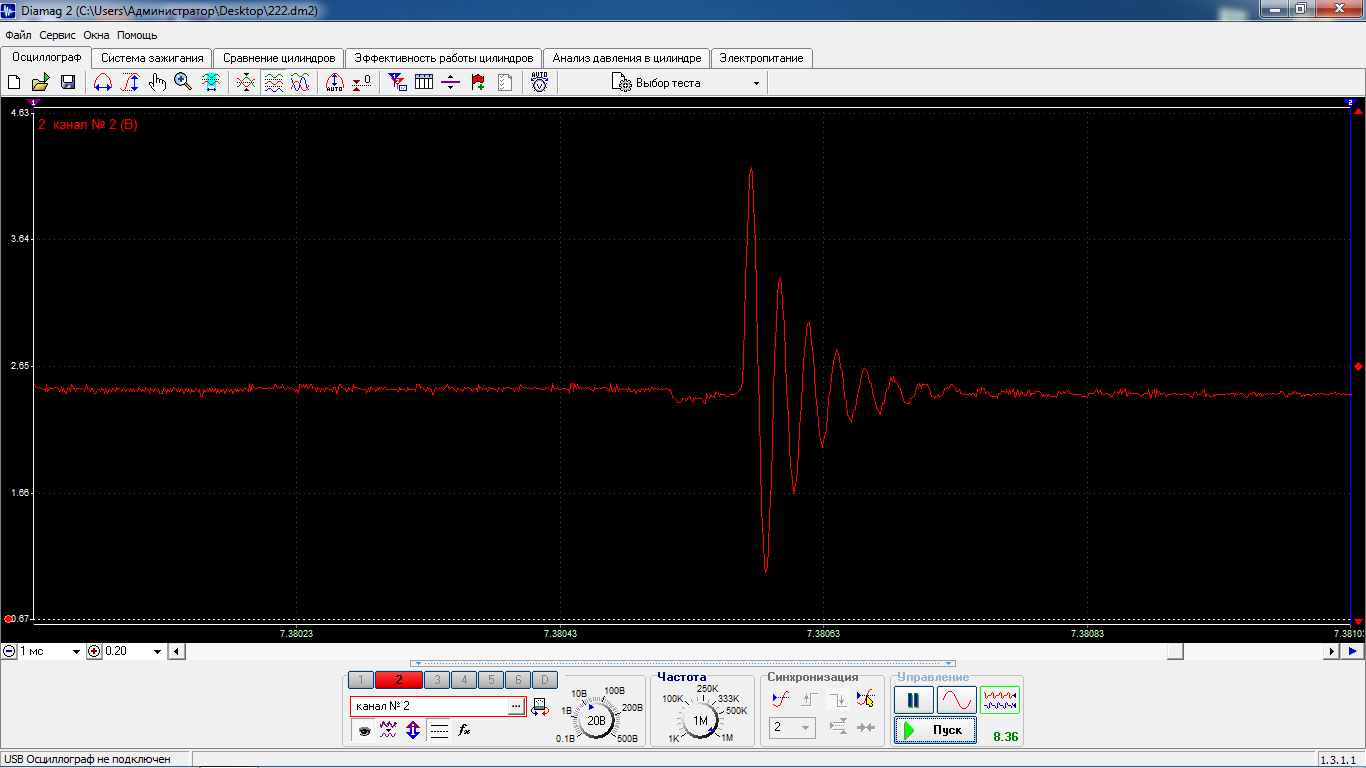Open a file with the folder icon
Image resolution: width=1366 pixels, height=768 pixels.
point(40,83)
